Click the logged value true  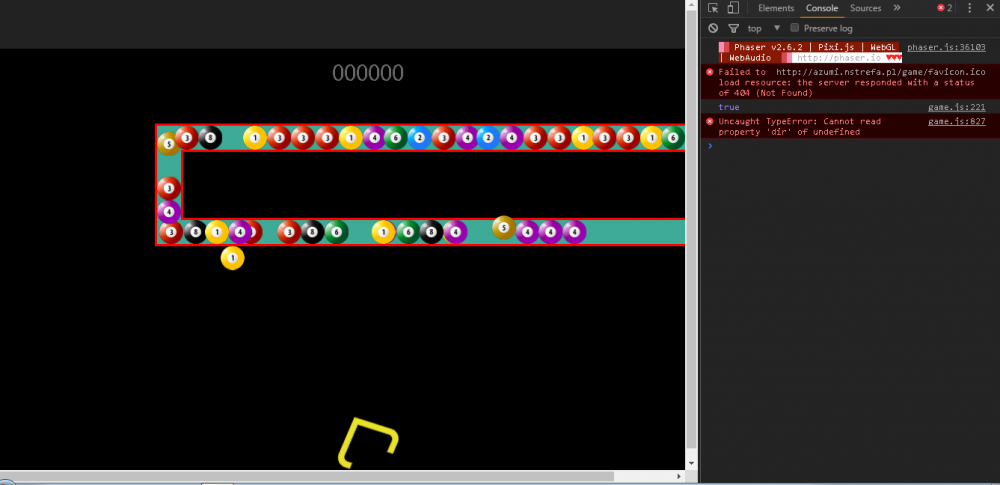(x=729, y=107)
